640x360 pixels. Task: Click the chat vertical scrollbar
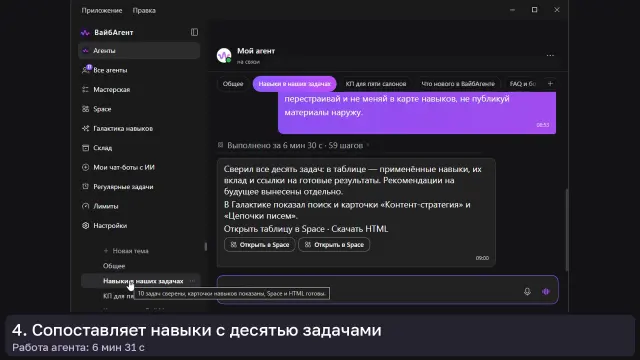point(567,229)
